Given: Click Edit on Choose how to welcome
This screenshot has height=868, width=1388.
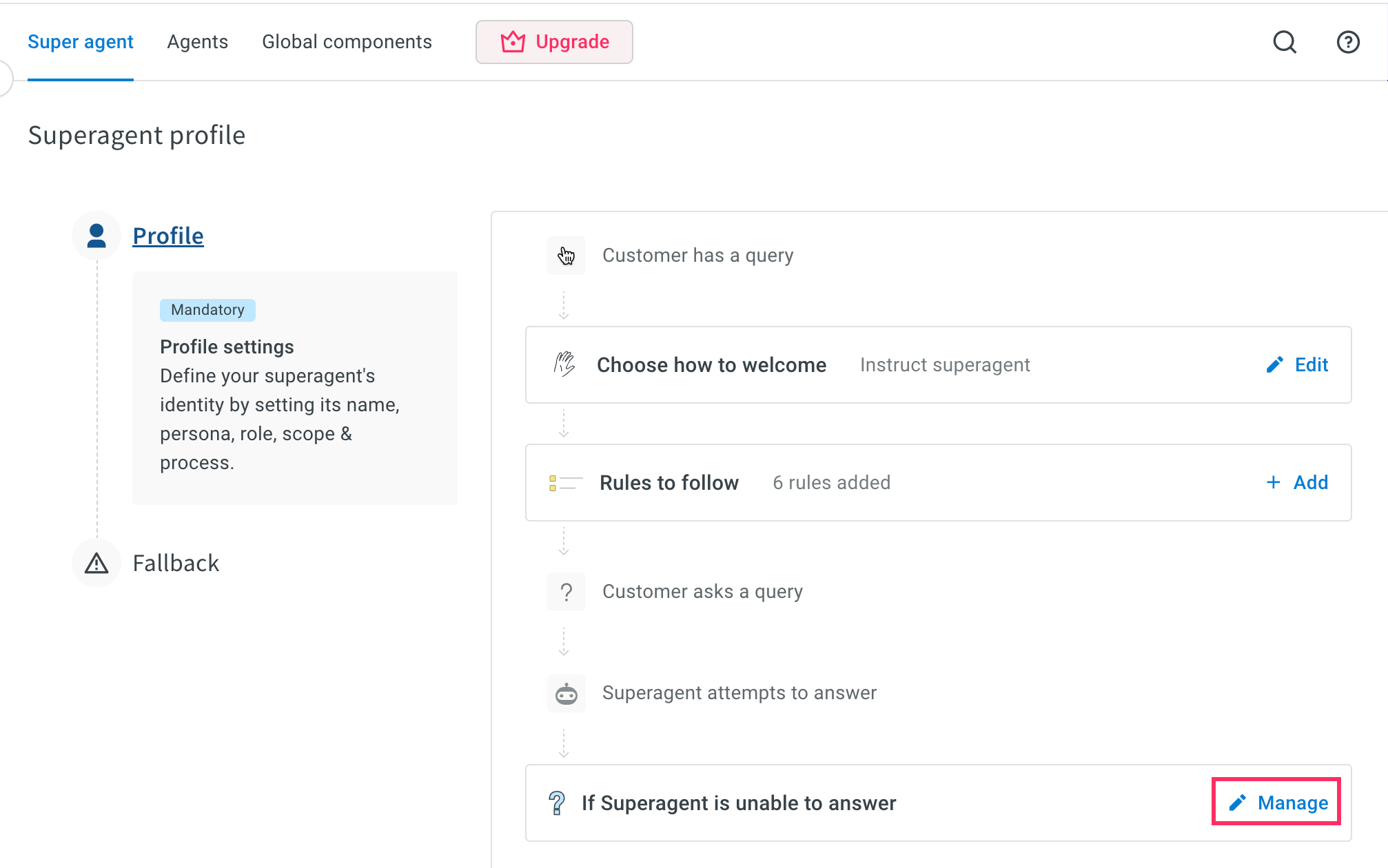Looking at the screenshot, I should tap(1297, 365).
